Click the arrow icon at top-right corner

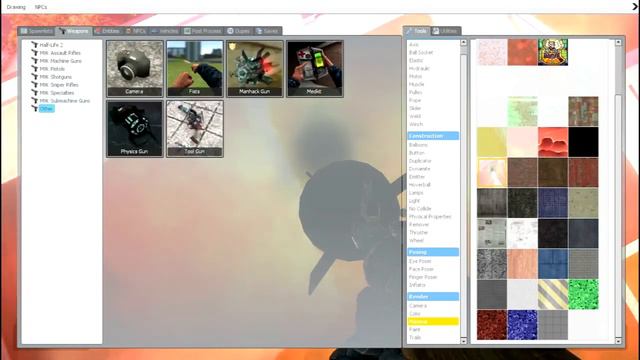point(635,6)
